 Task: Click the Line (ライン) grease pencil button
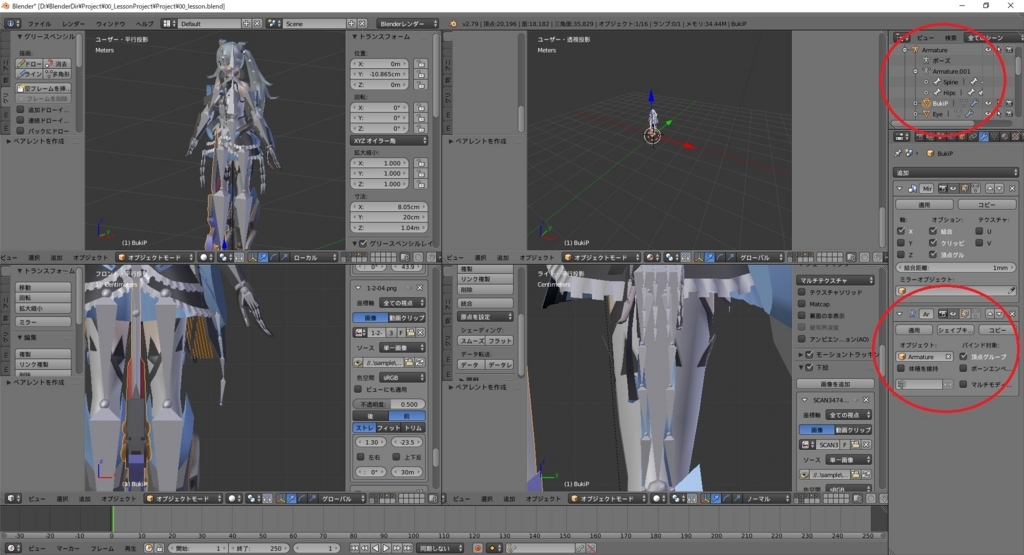pyautogui.click(x=29, y=74)
